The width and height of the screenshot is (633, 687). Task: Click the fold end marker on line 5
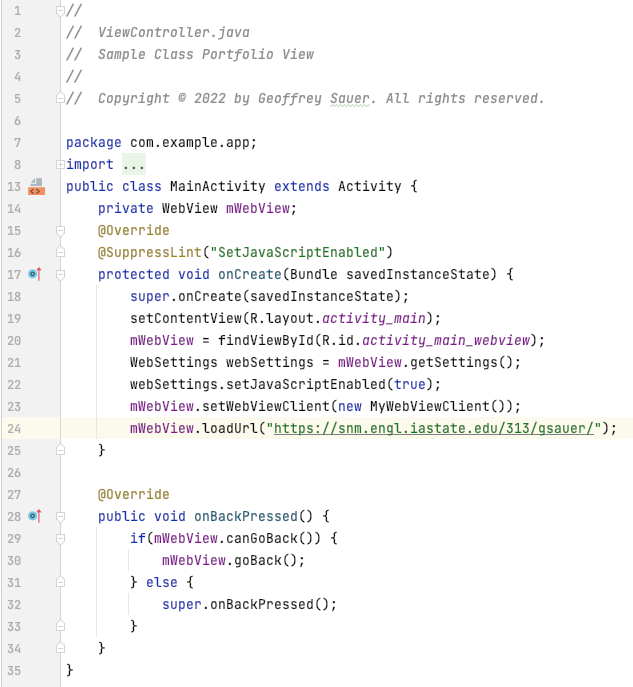click(x=60, y=99)
